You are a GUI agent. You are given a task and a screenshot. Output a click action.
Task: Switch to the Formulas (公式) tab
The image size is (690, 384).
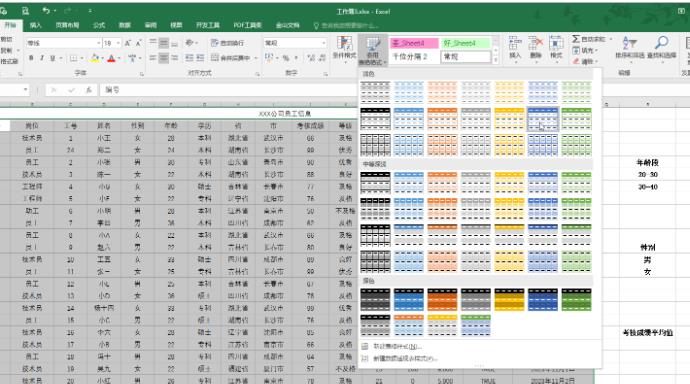click(99, 26)
